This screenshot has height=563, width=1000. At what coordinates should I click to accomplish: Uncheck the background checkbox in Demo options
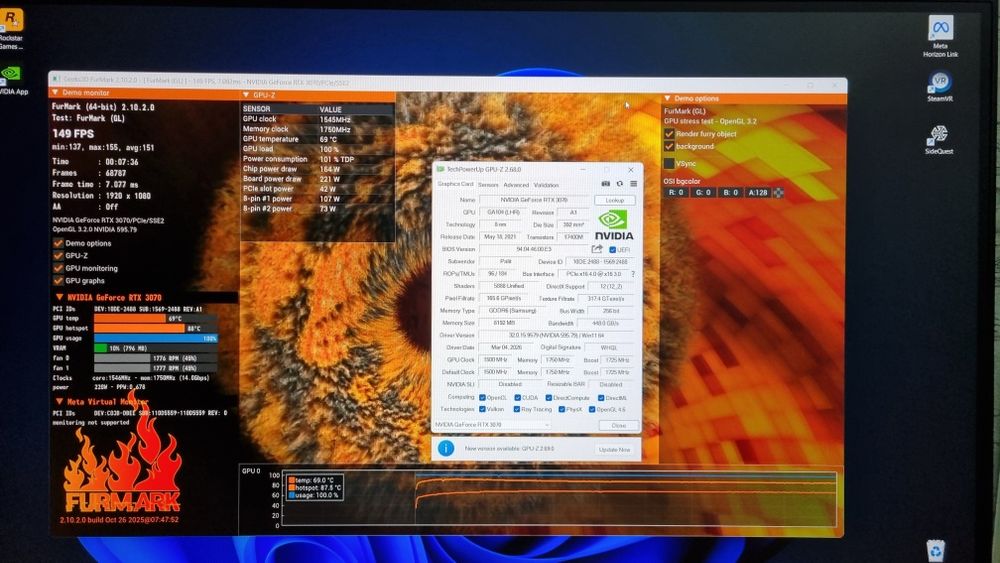tap(669, 147)
